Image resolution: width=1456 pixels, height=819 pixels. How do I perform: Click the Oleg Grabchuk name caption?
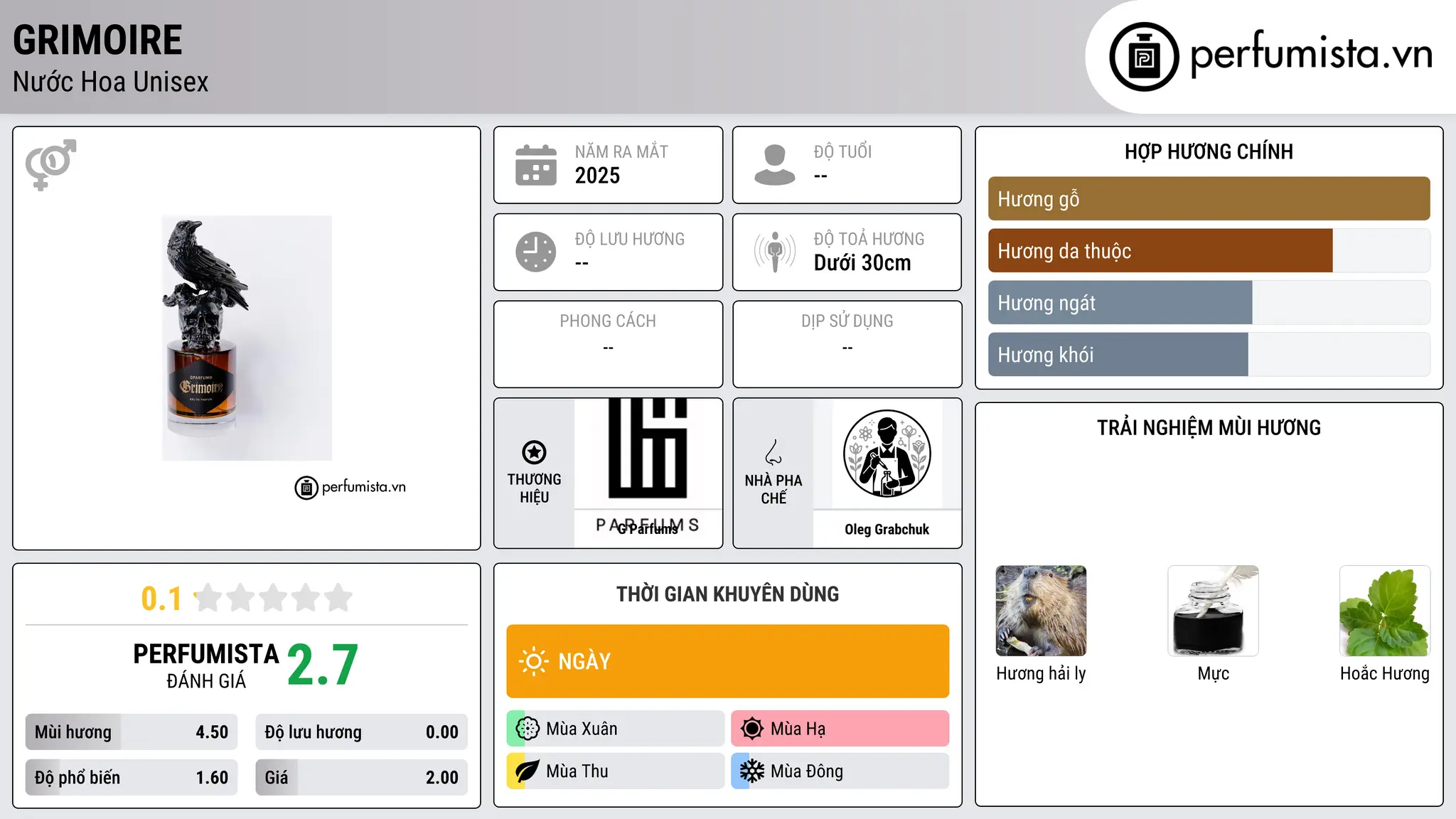pos(887,529)
